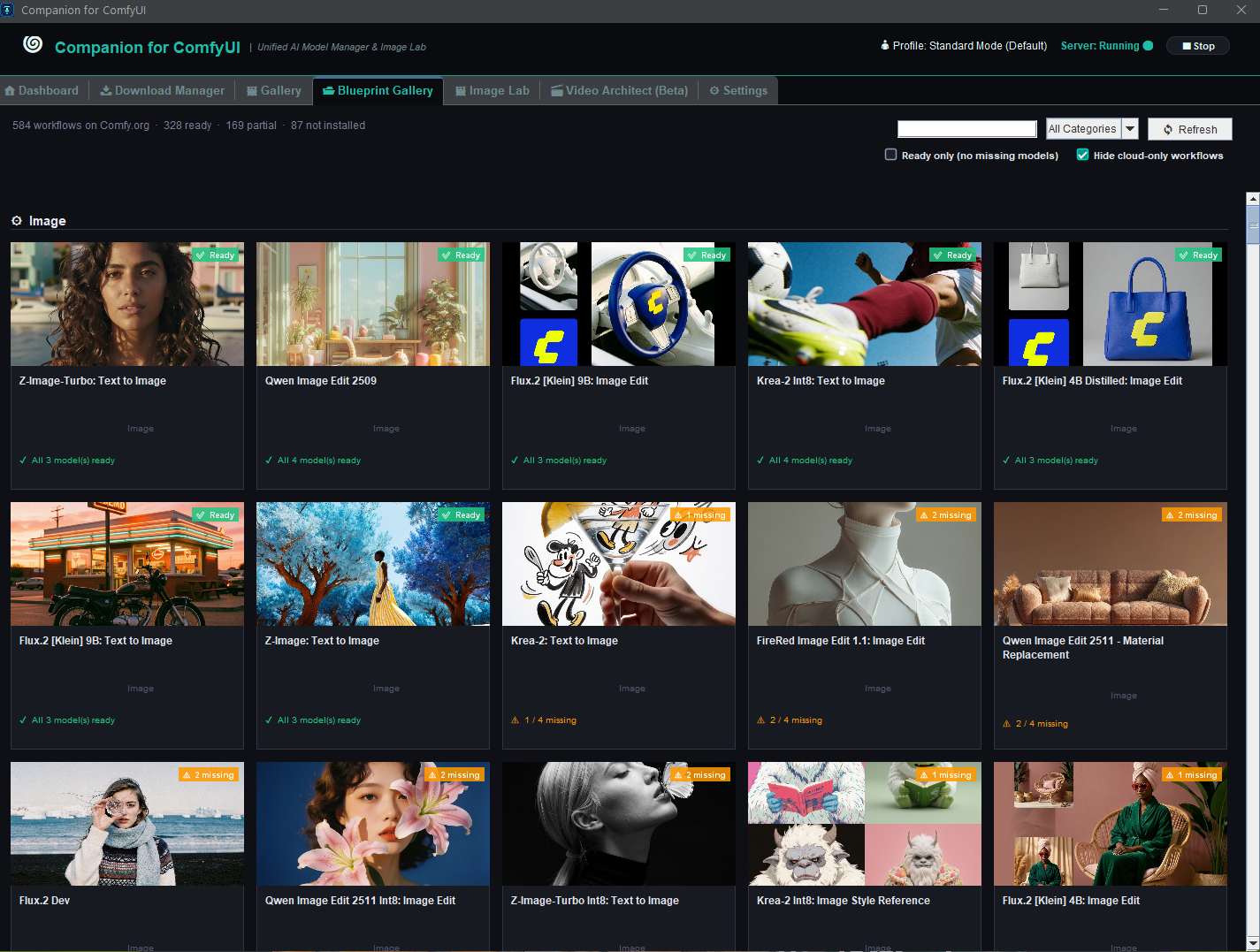Click the 1 missing badge on Krea-2: Text to Image
Screen dimensions: 1260x952
click(699, 514)
